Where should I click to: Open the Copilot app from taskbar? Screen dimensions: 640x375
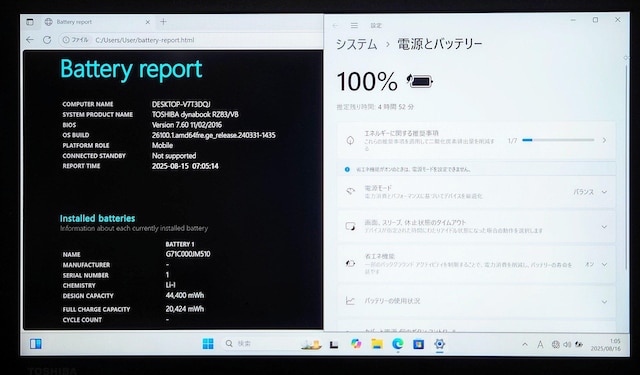pos(356,344)
